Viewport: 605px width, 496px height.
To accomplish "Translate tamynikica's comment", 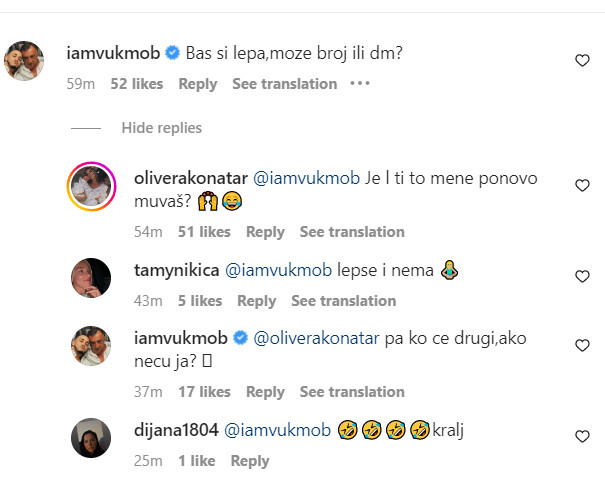I will (x=343, y=301).
